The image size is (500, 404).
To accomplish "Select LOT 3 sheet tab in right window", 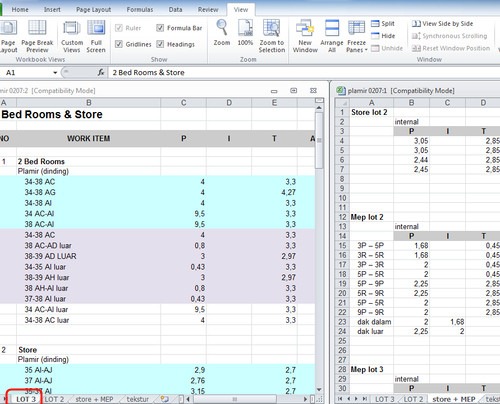I will pyautogui.click(x=384, y=399).
